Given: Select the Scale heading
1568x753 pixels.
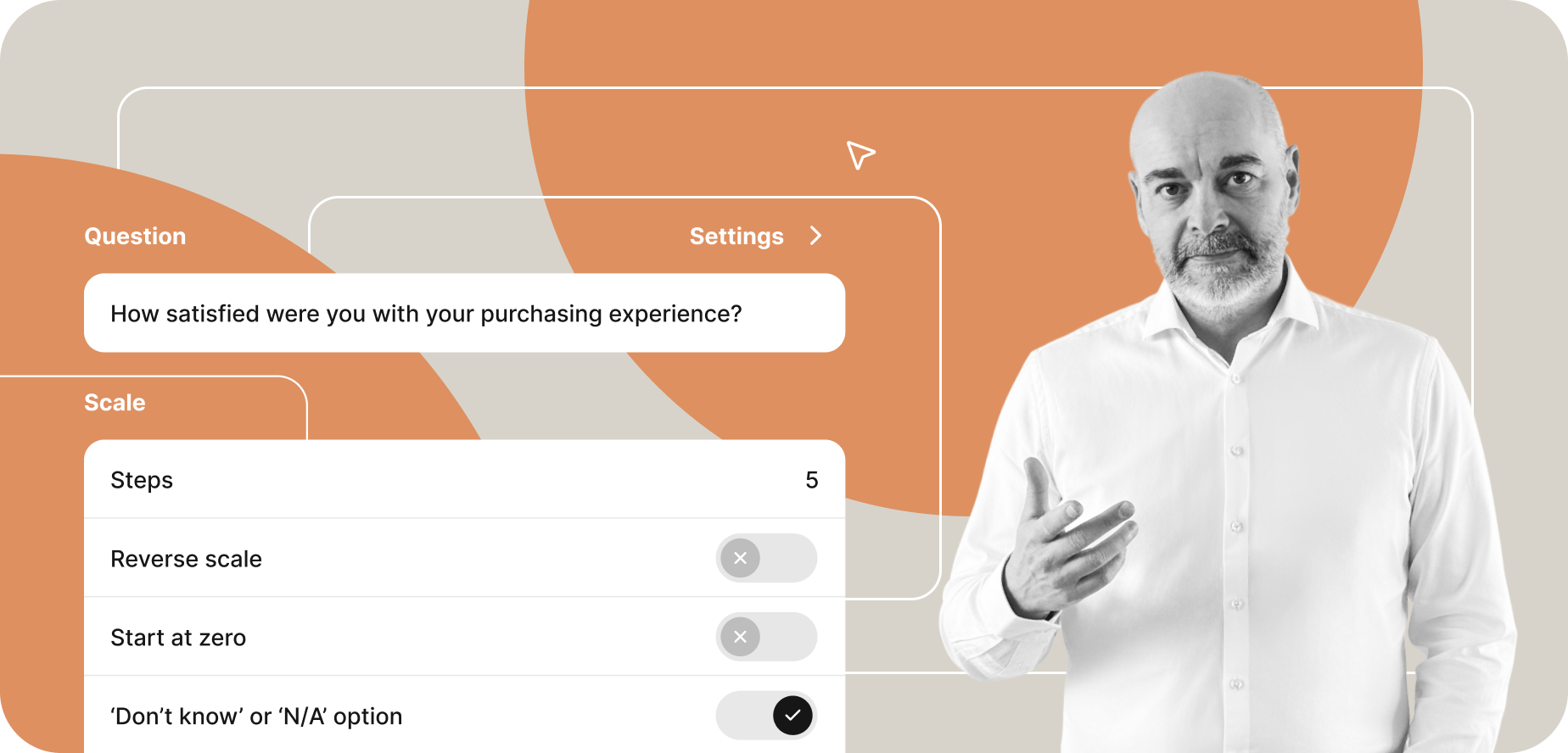Looking at the screenshot, I should coord(115,403).
